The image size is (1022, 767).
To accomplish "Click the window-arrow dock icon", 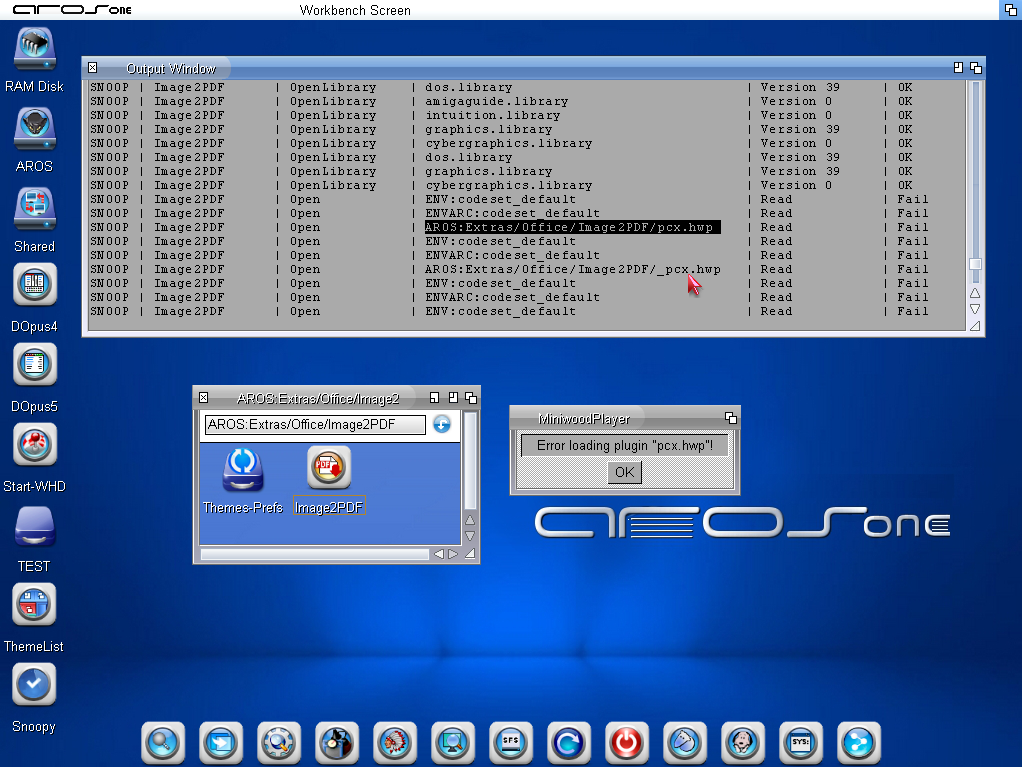I will 221,742.
